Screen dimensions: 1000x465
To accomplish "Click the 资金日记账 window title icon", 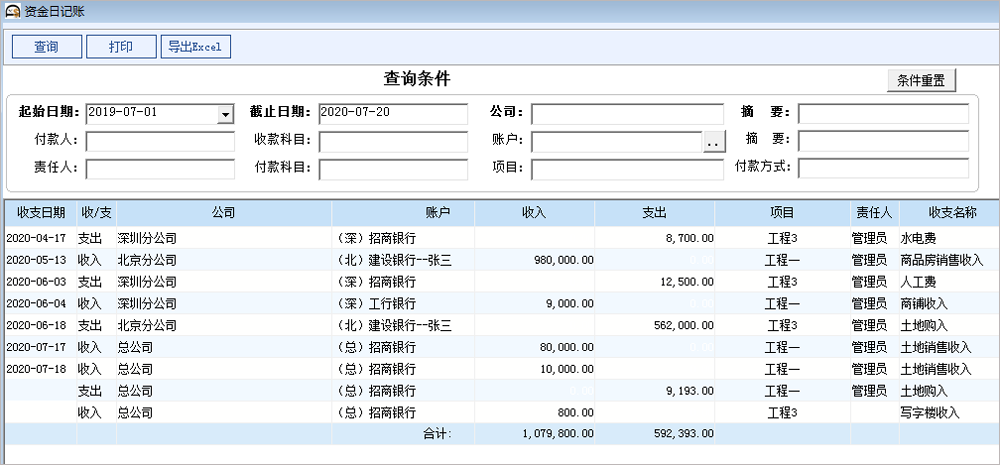I will click(11, 11).
